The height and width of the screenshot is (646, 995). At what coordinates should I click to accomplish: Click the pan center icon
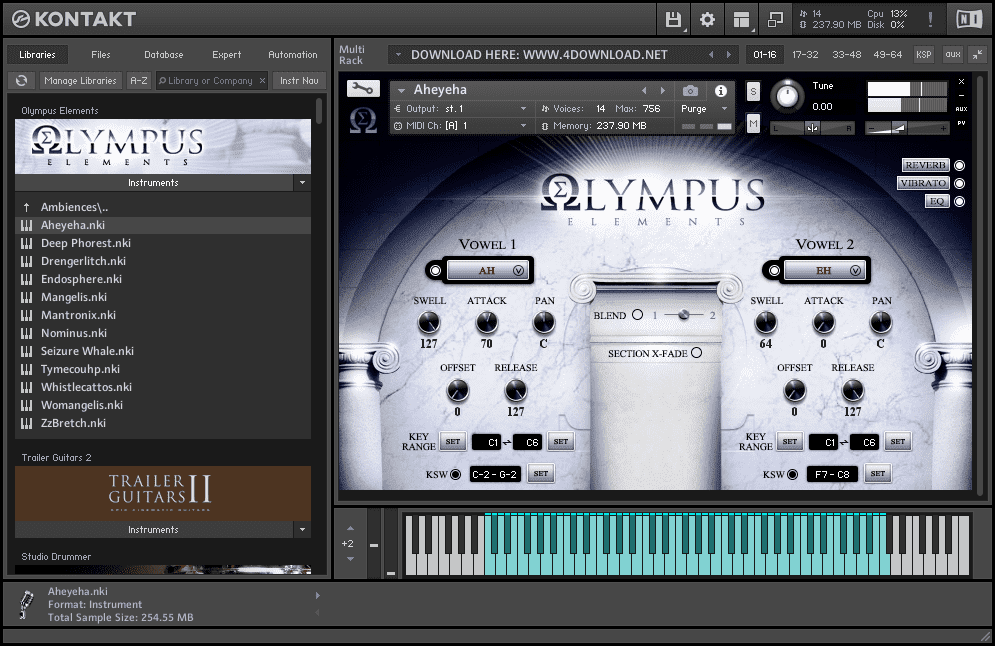[812, 128]
